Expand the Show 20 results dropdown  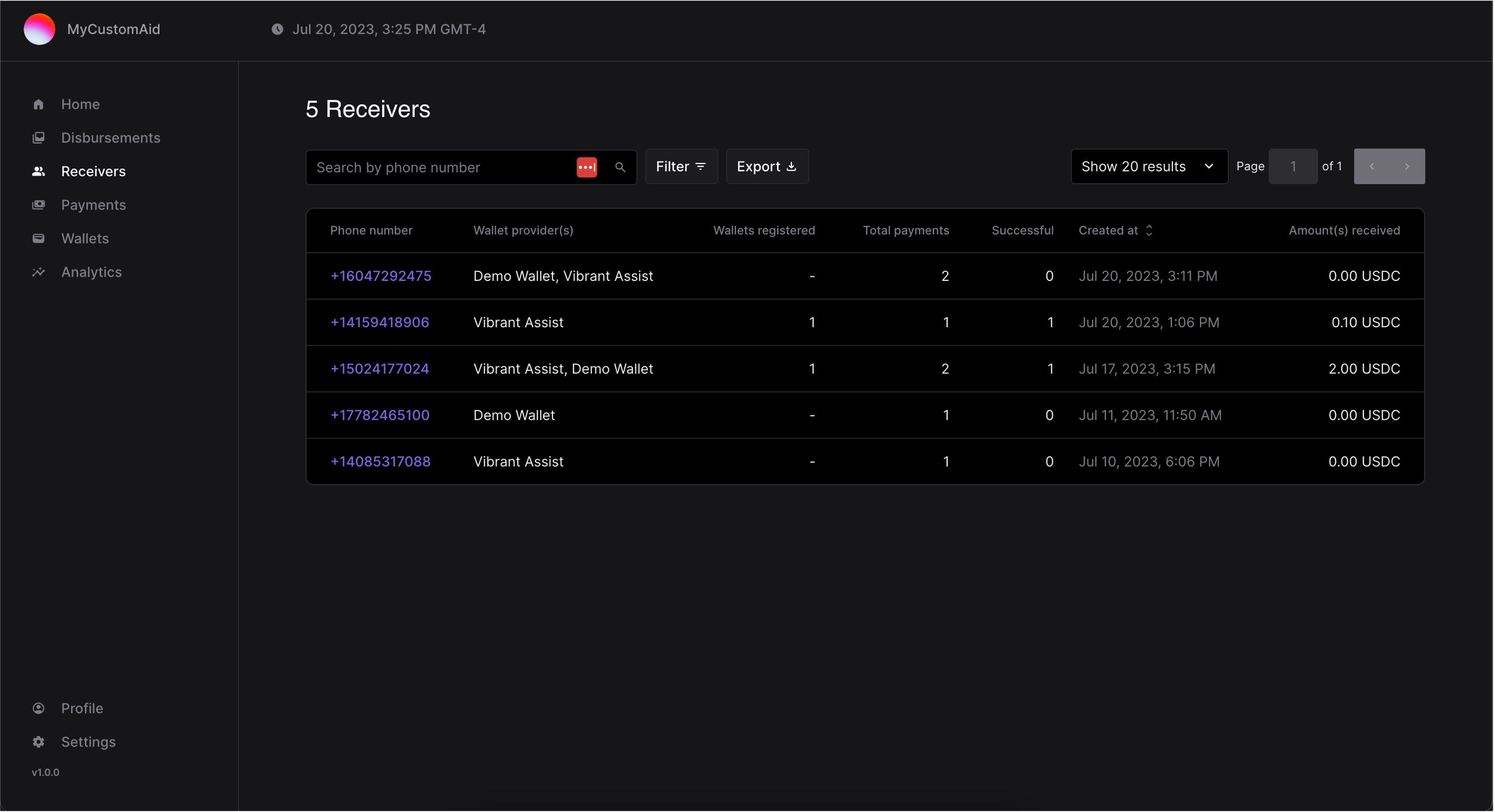point(1149,167)
